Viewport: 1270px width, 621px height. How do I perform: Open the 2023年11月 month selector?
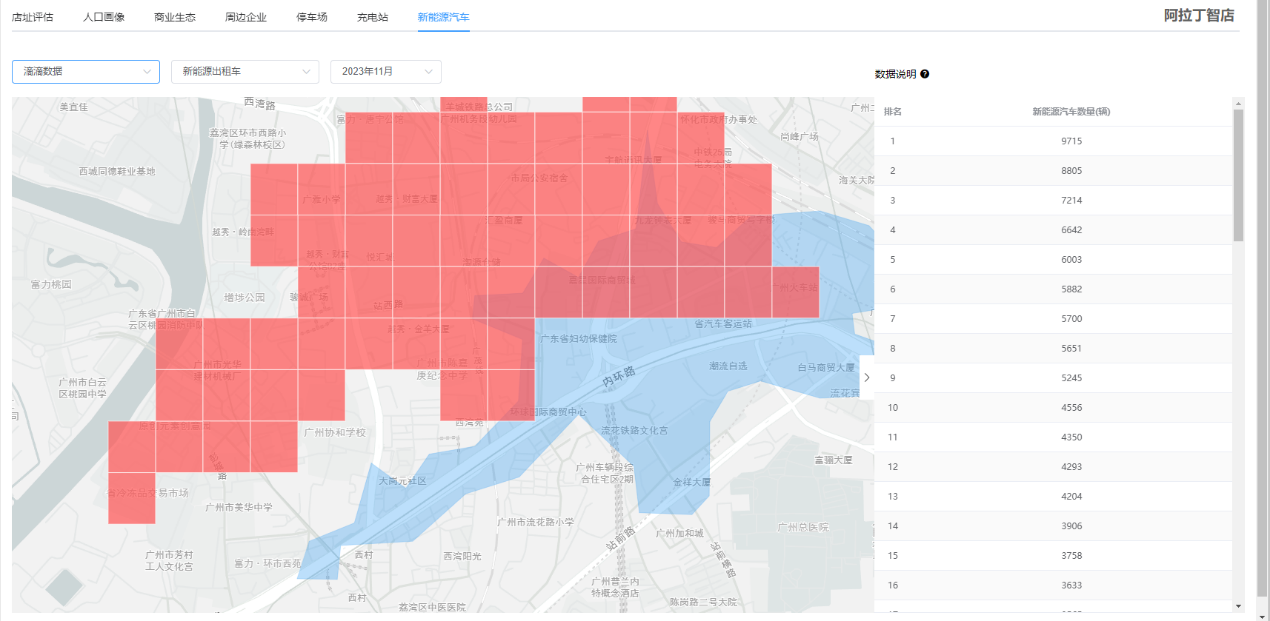point(385,72)
